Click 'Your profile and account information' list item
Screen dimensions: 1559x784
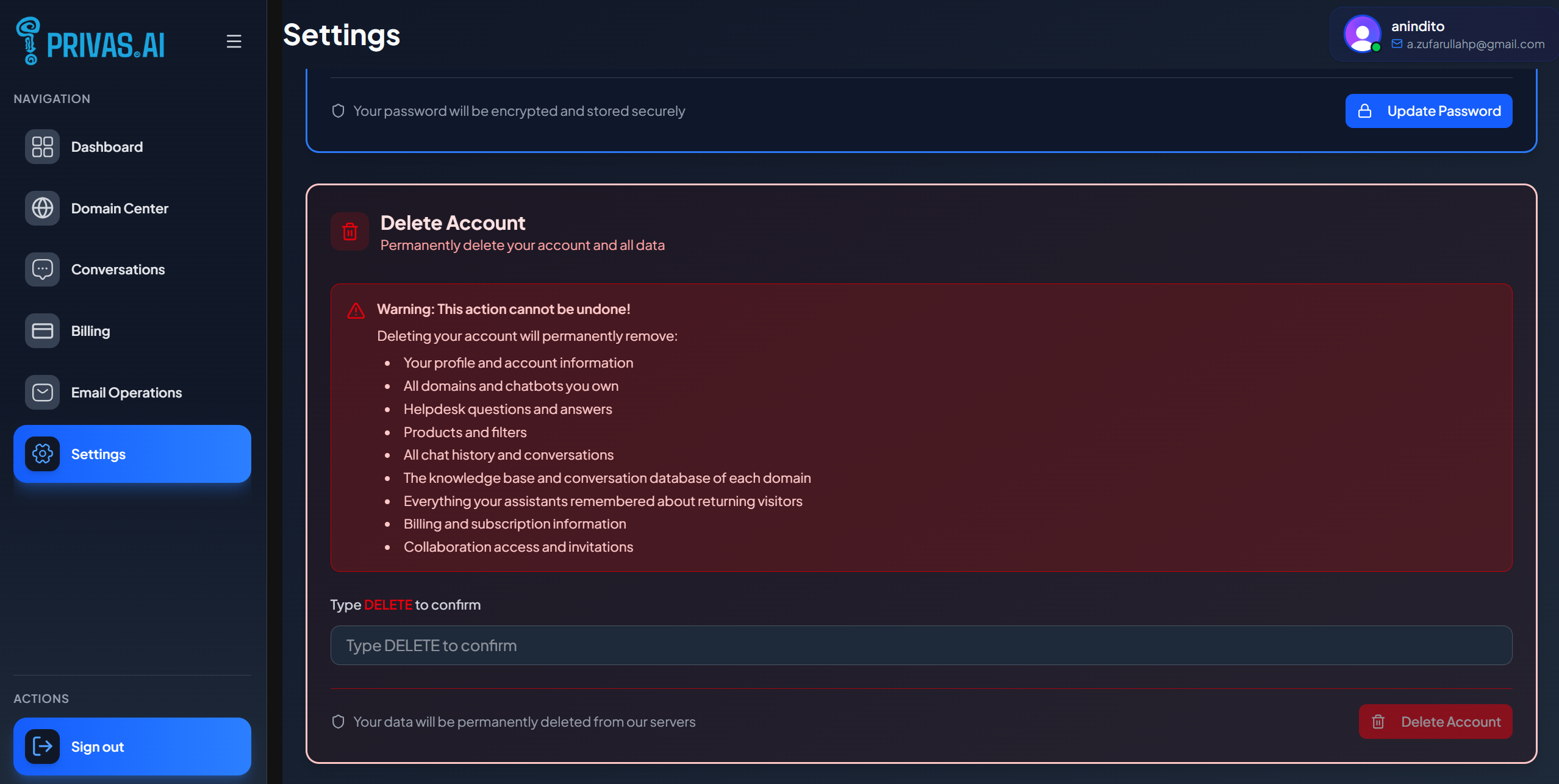518,363
